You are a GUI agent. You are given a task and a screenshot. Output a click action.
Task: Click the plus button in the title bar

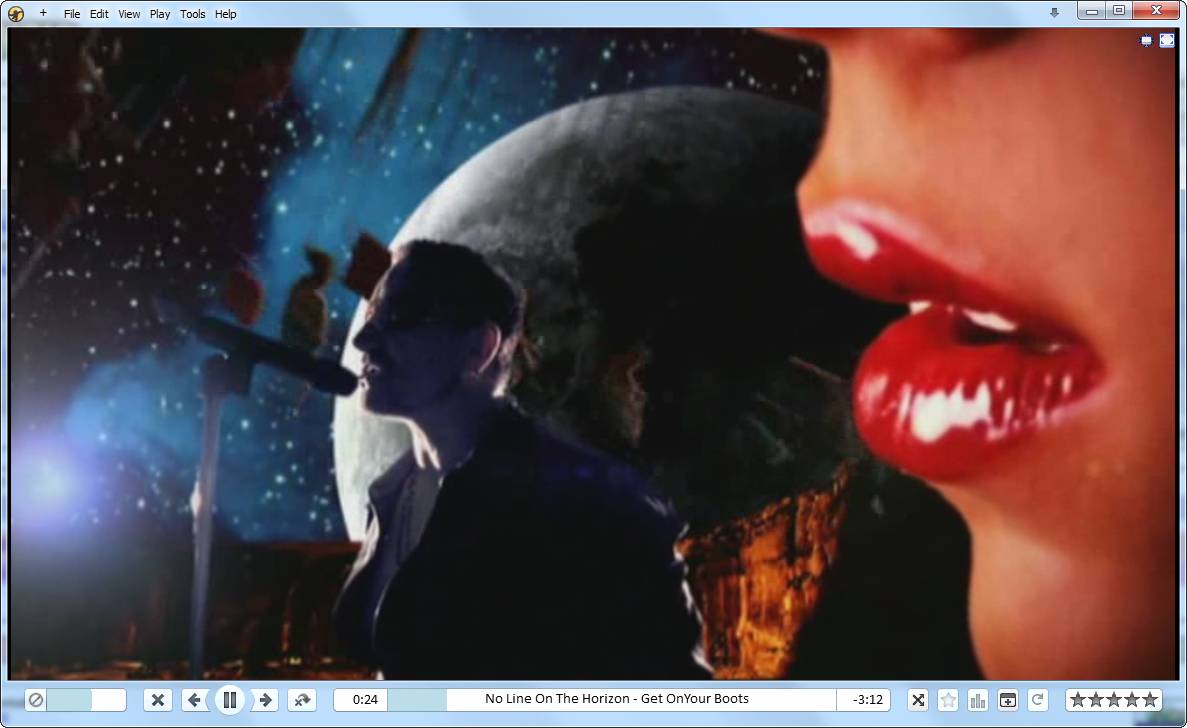pos(43,14)
